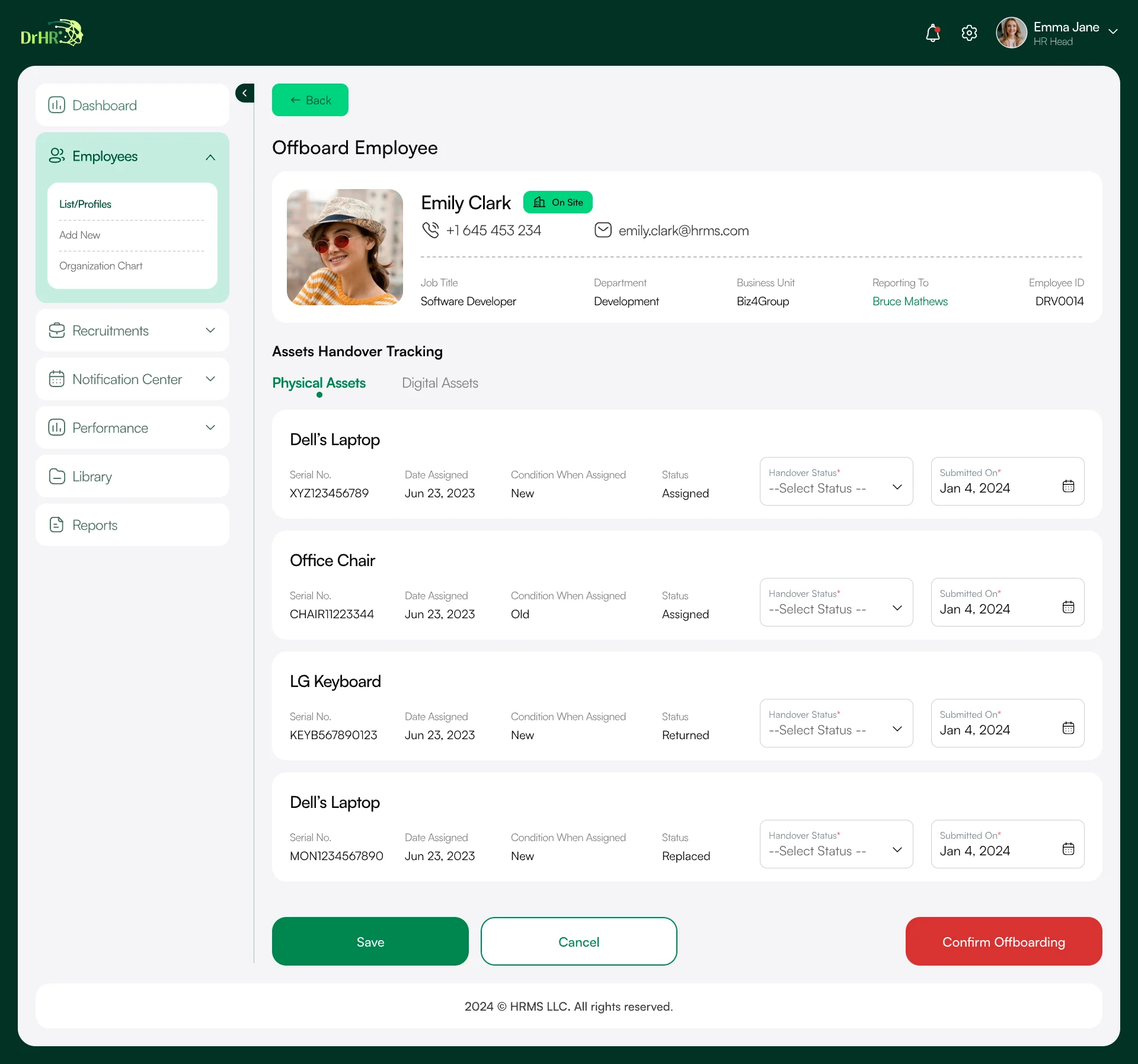Click the Recruitments sidebar icon

[x=57, y=330]
